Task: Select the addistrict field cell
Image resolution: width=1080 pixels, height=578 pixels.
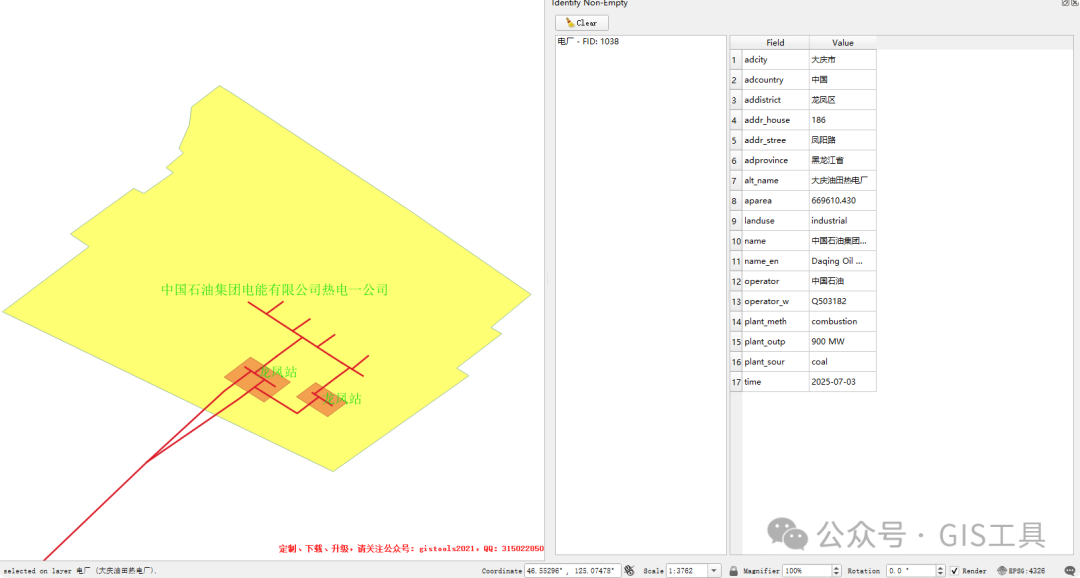Action: pos(776,100)
